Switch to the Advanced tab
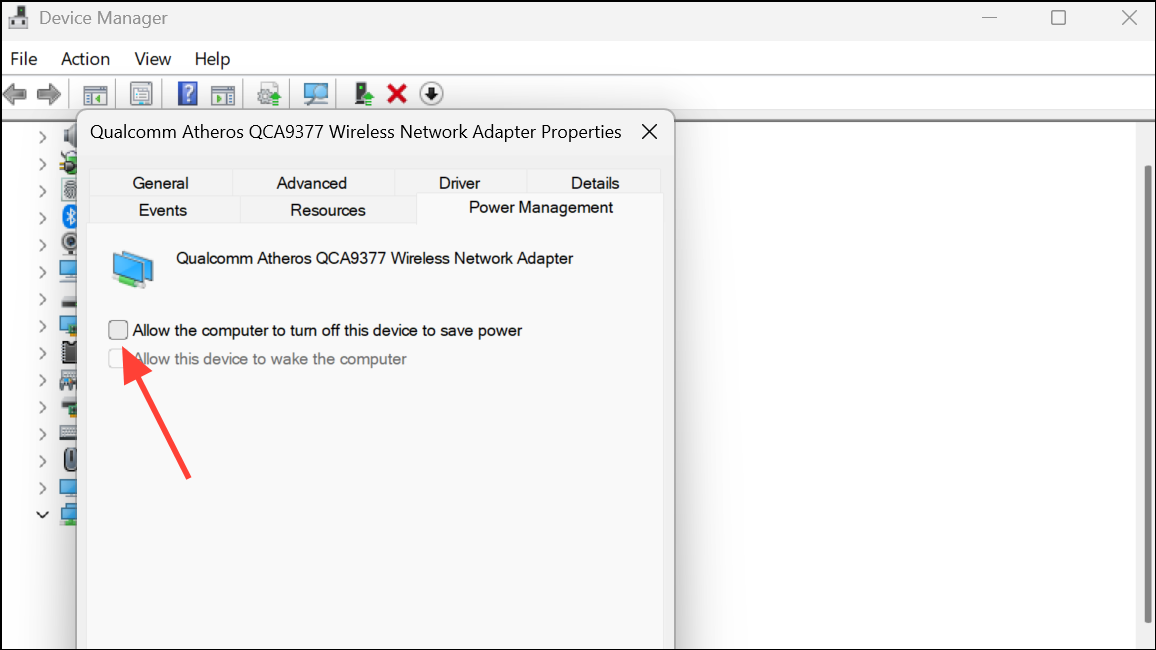 click(x=311, y=183)
